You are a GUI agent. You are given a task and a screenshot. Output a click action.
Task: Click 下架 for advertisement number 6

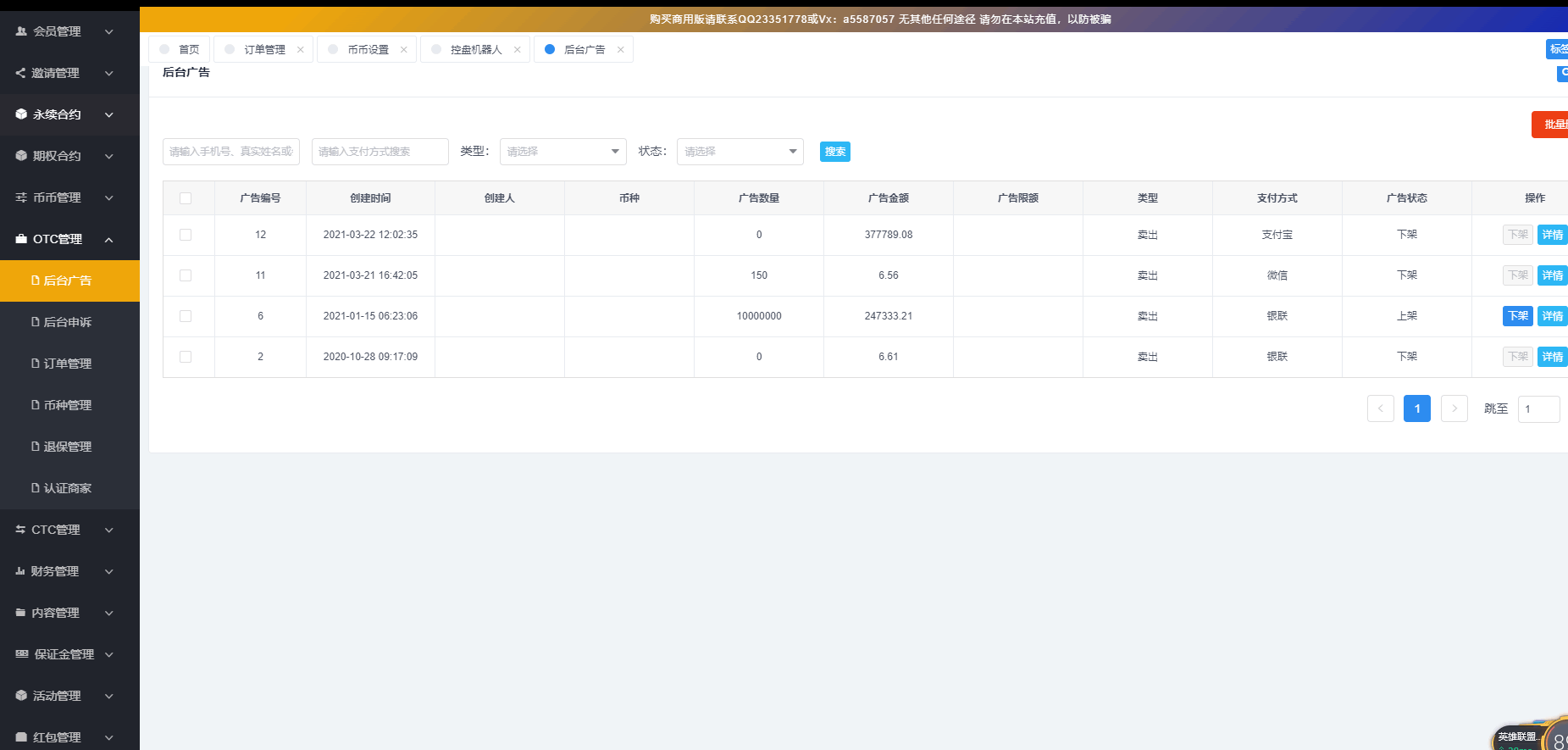click(1517, 316)
